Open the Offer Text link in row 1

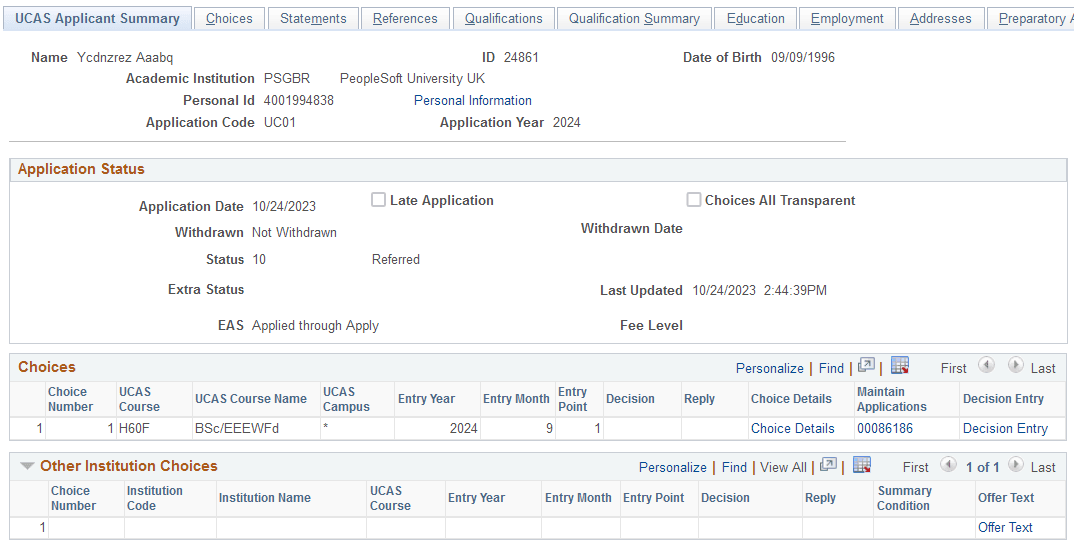1005,527
